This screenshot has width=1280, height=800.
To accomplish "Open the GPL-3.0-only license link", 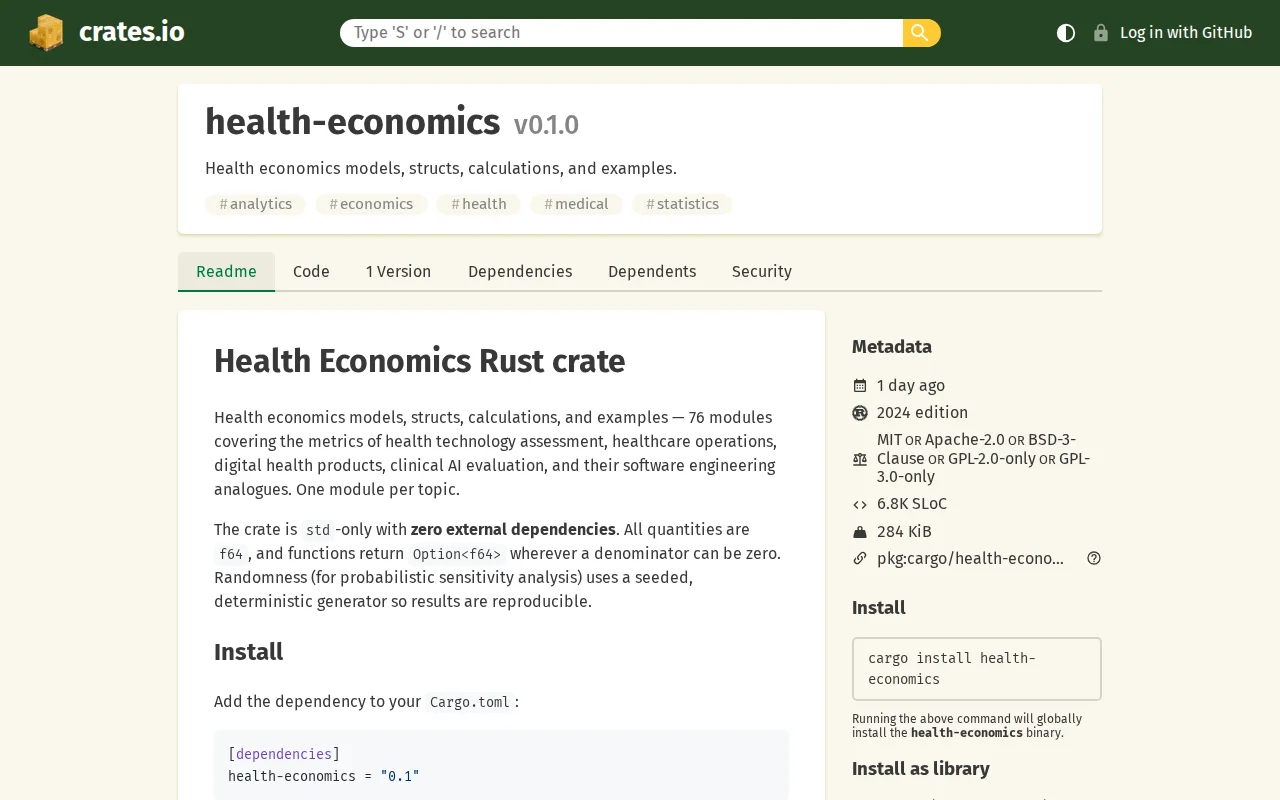I will point(983,468).
